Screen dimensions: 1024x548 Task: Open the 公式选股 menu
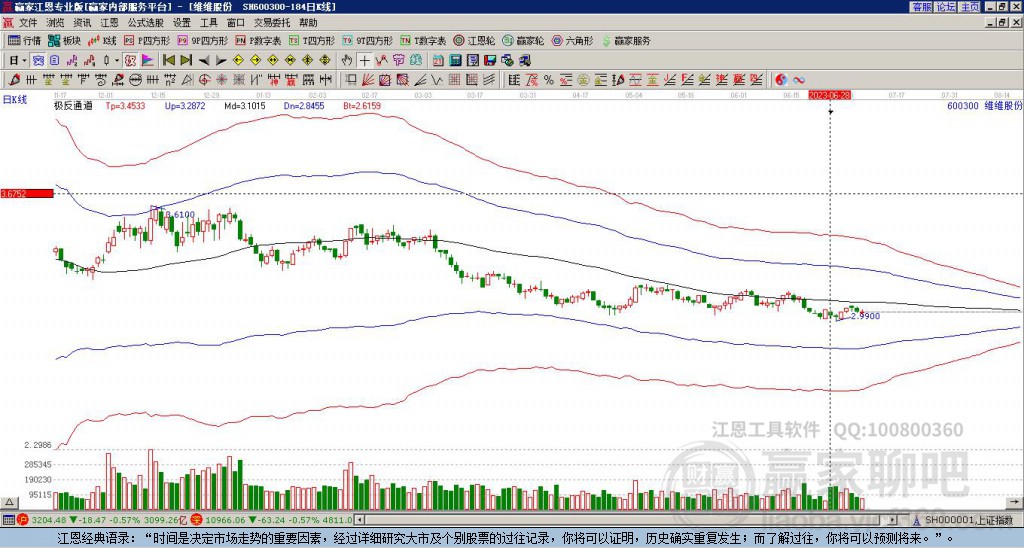(145, 23)
